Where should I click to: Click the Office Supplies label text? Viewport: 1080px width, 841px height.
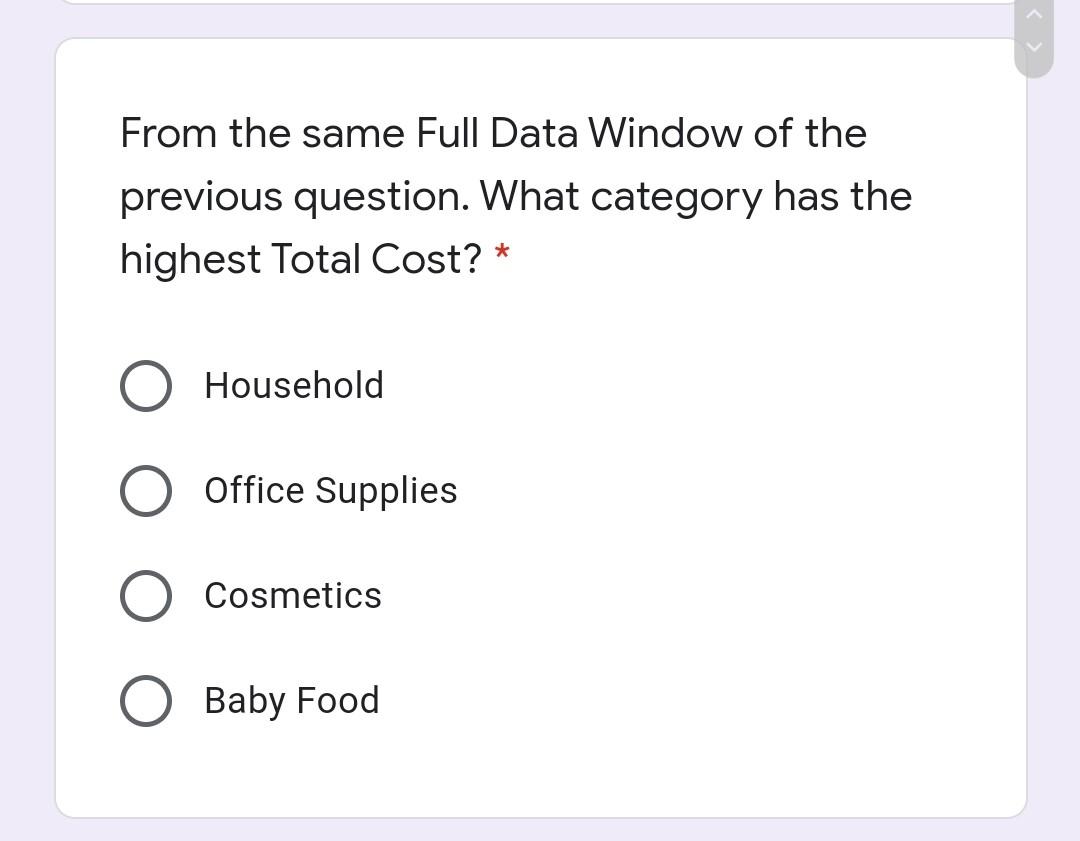coord(331,491)
